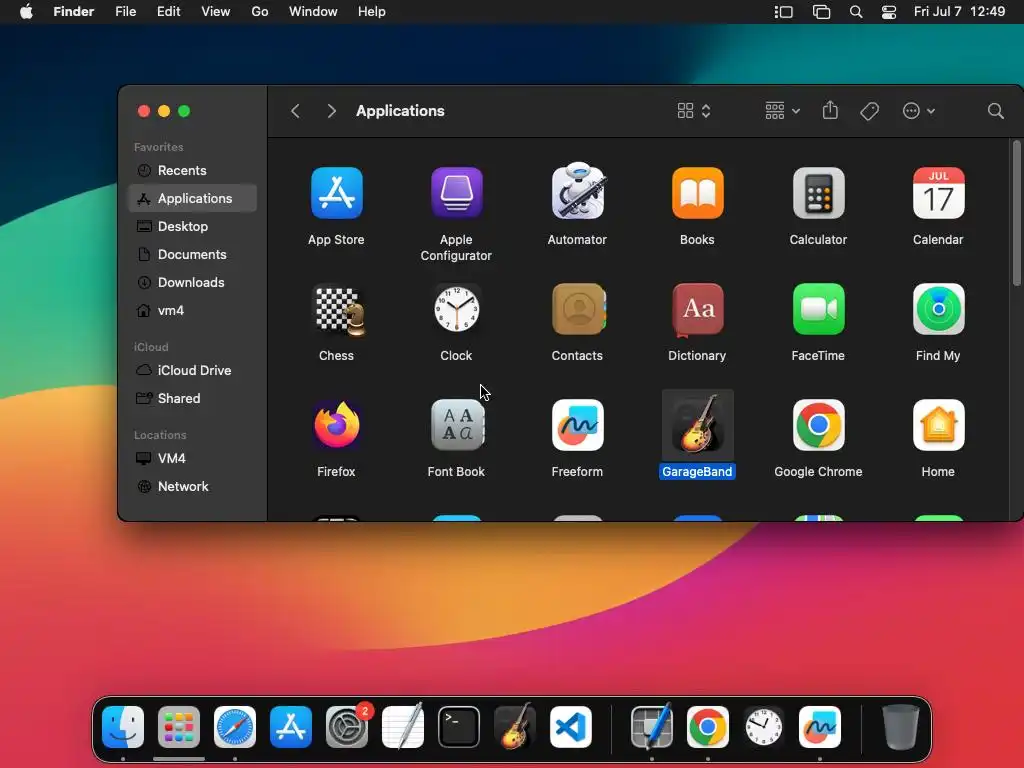Open the Group By dropdown in toolbar
This screenshot has height=768, width=1024.
782,111
